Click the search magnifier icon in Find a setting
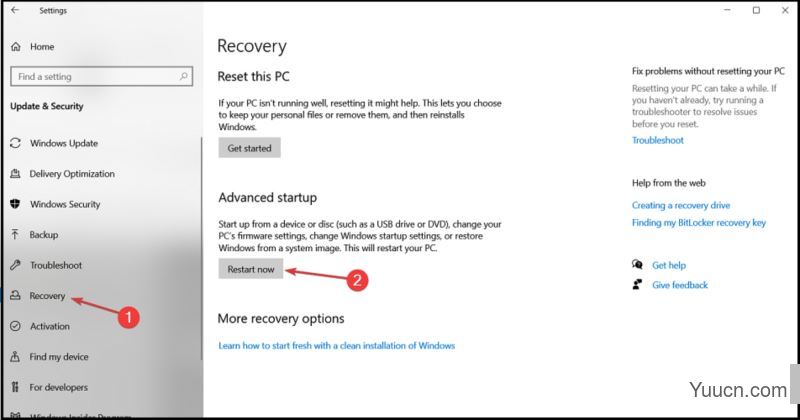The height and width of the screenshot is (420, 800). tap(184, 76)
